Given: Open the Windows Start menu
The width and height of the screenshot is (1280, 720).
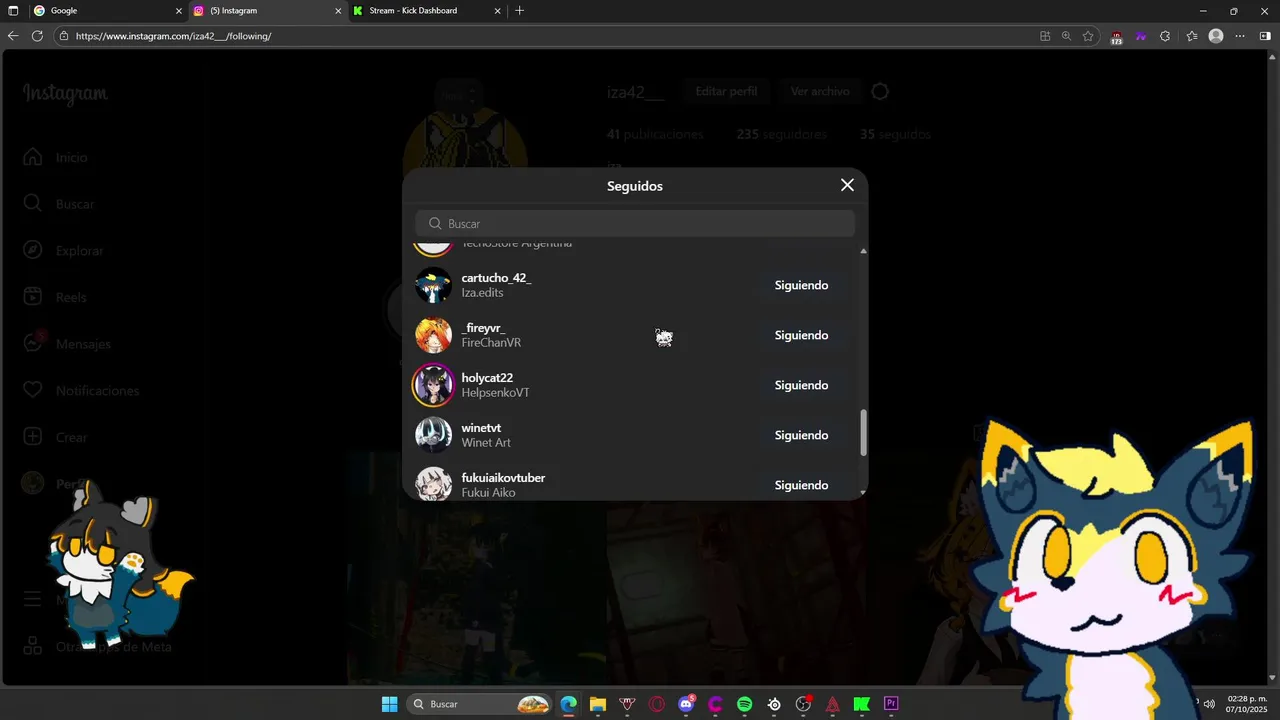Looking at the screenshot, I should pos(389,704).
